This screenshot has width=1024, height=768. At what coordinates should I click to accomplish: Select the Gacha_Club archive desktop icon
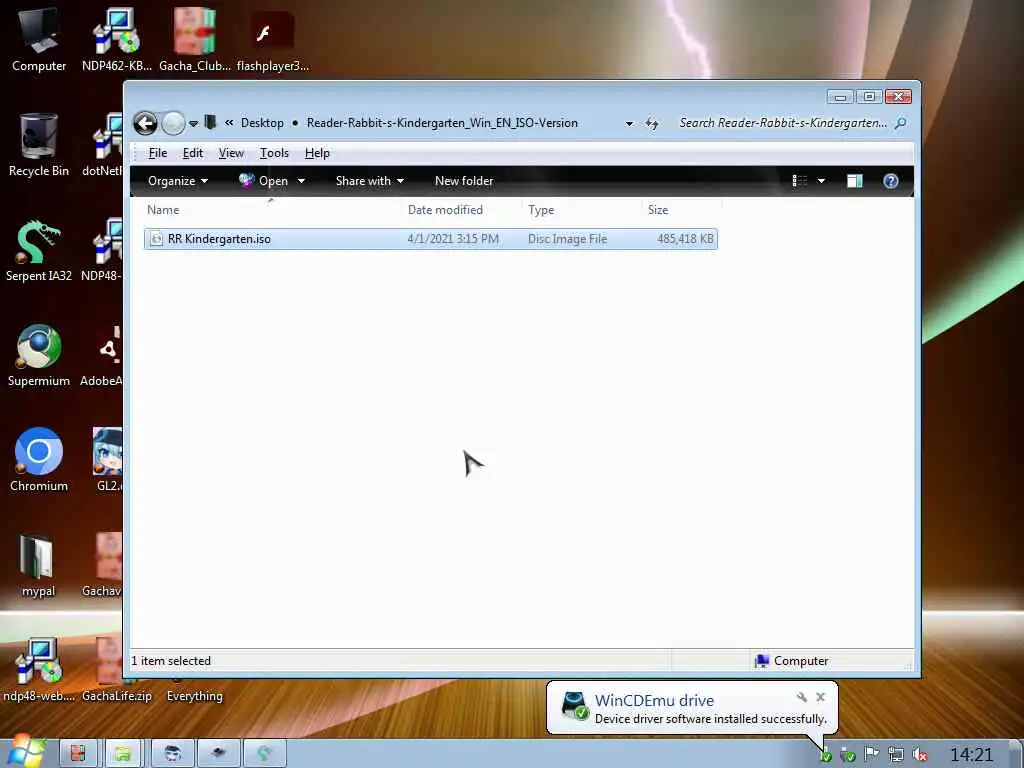[195, 40]
